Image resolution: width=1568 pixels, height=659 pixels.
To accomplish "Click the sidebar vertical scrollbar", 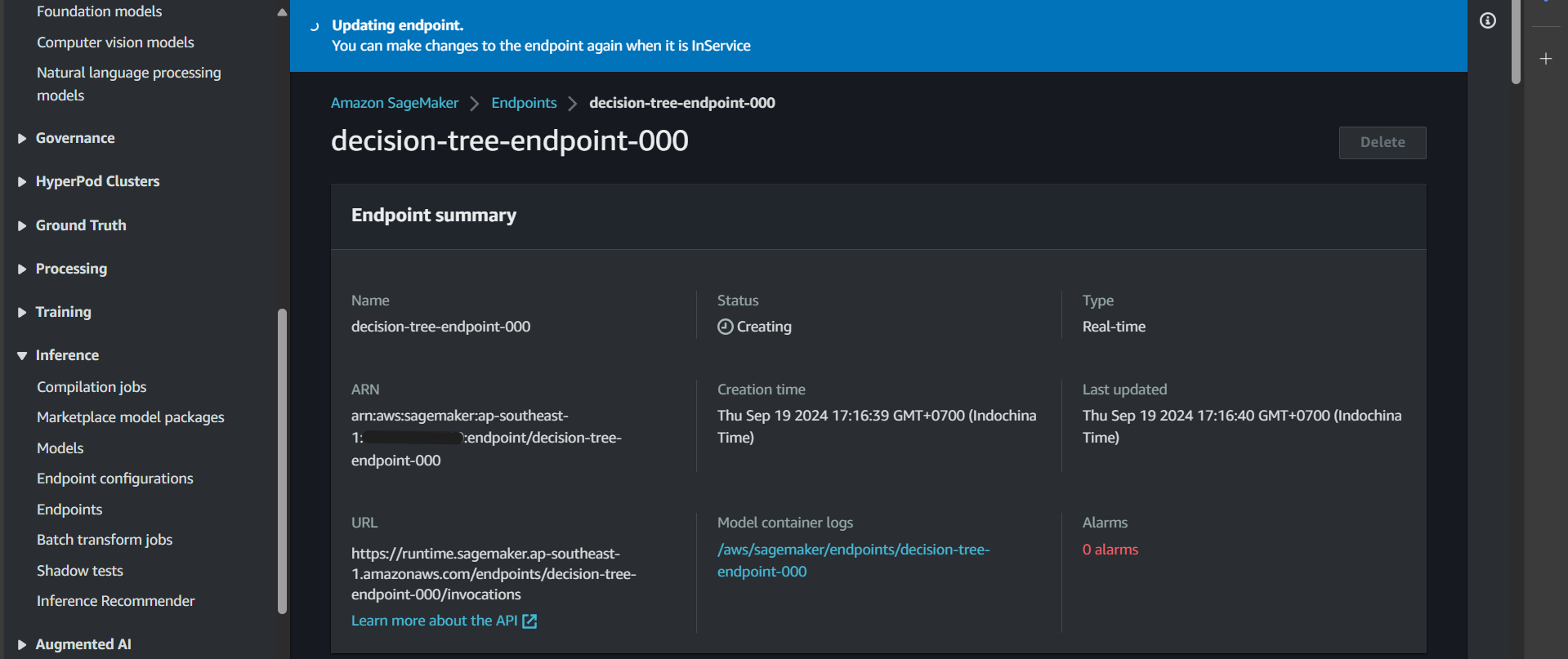I will 282,457.
